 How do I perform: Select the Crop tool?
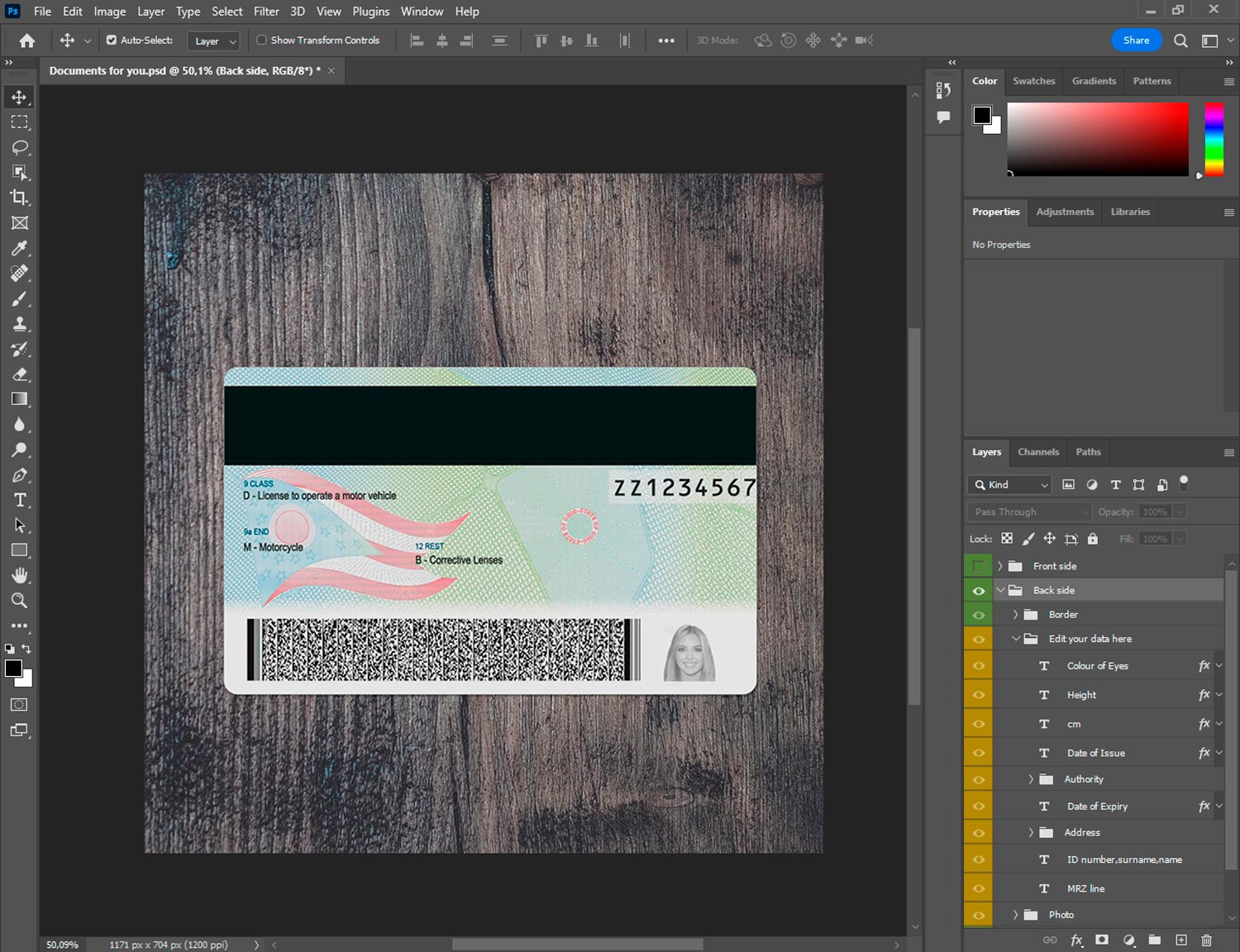click(x=19, y=198)
